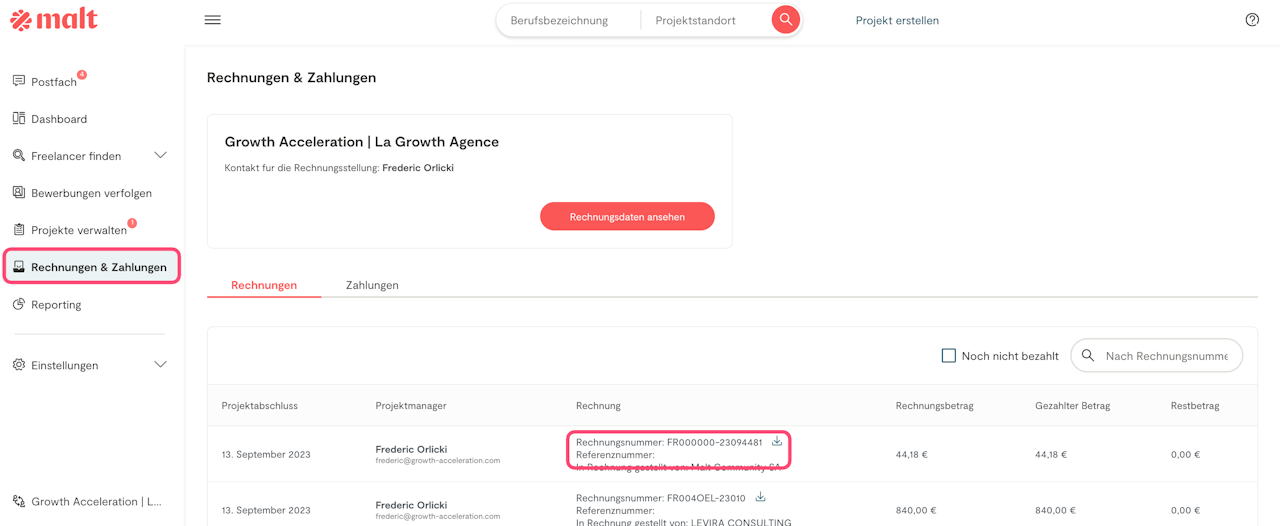This screenshot has height=526, width=1280.
Task: Click the Dashboard sidebar icon
Action: 19,118
